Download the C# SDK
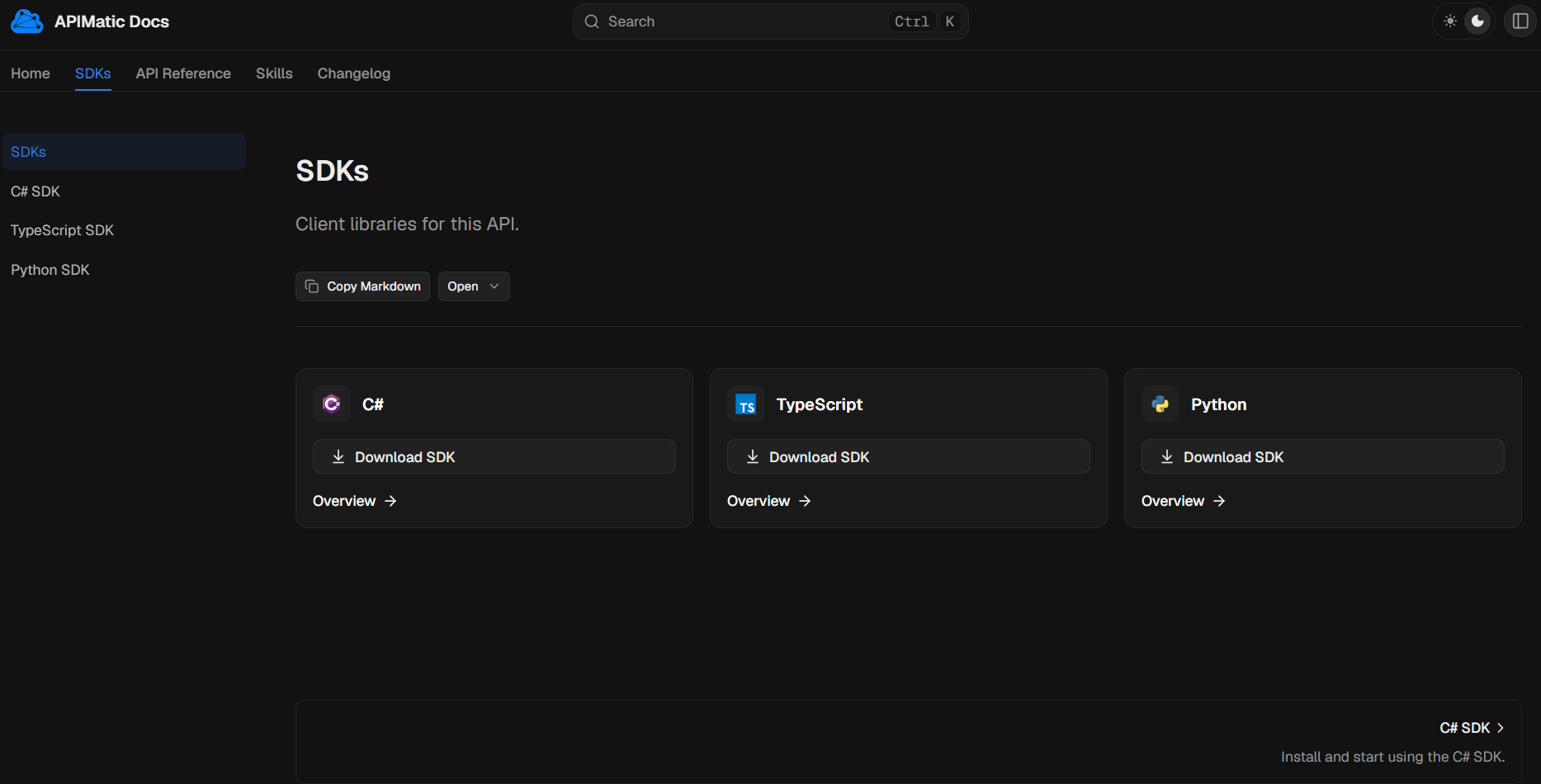Viewport: 1541px width, 784px height. point(494,456)
